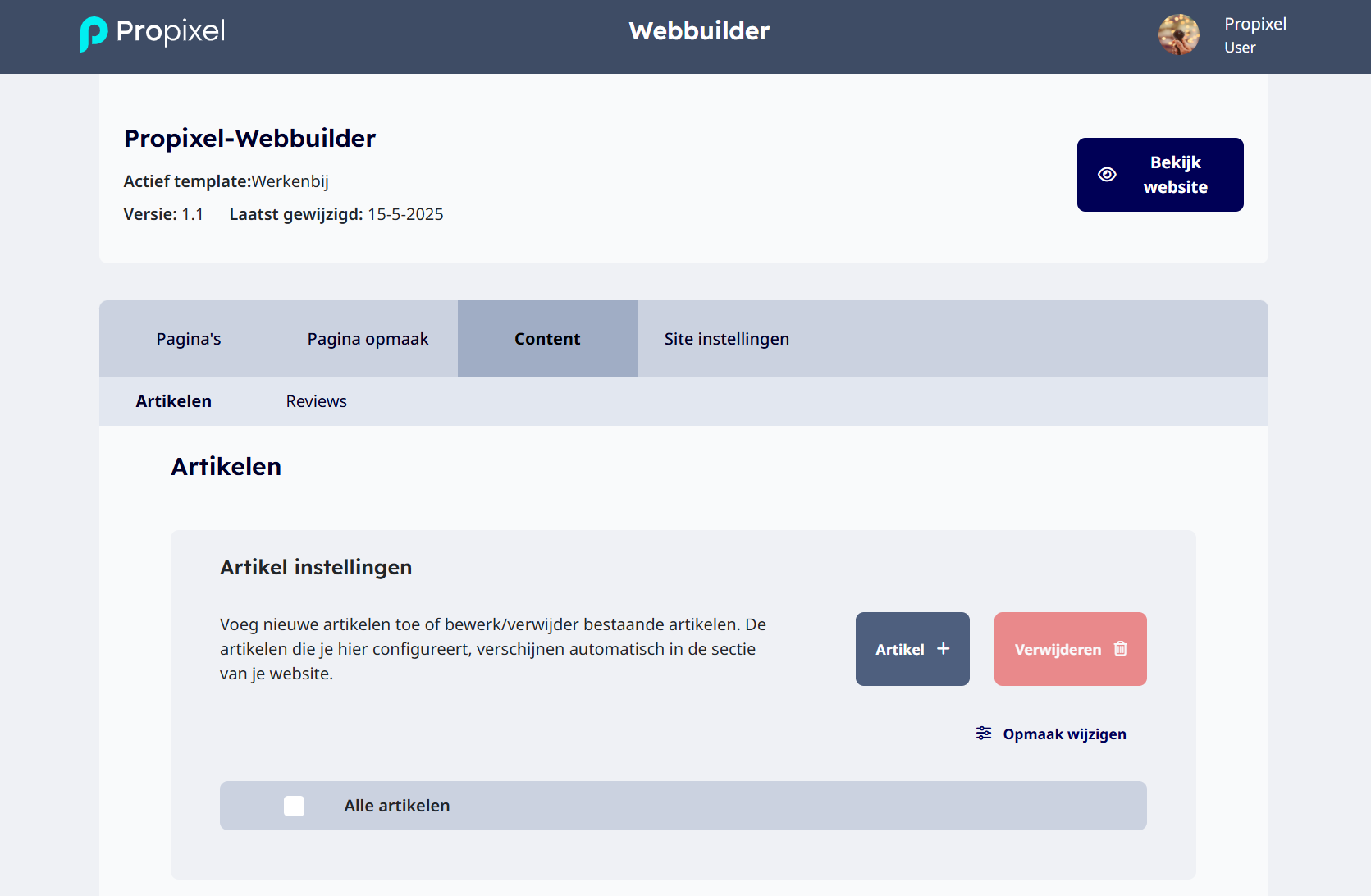Switch to the Pagina's tab
This screenshot has height=896, width=1371.
click(x=189, y=339)
